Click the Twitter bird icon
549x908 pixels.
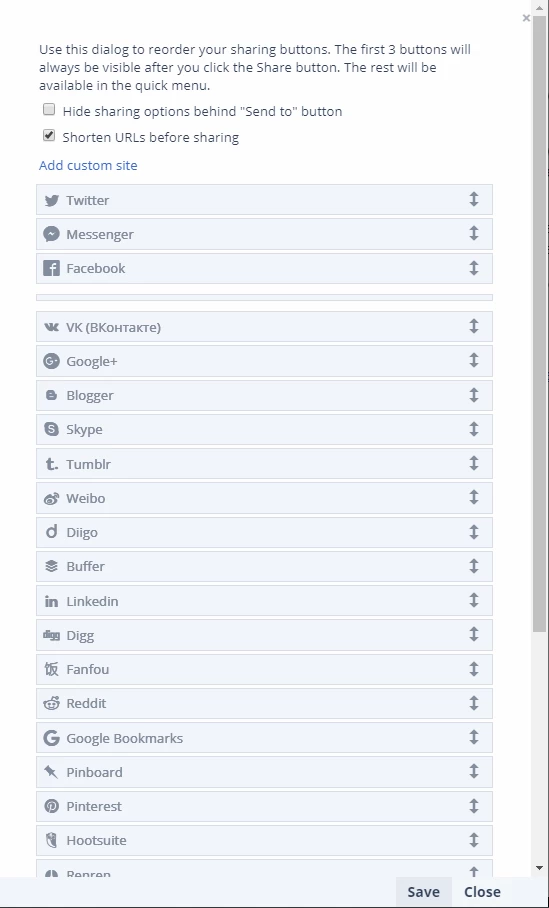[52, 200]
